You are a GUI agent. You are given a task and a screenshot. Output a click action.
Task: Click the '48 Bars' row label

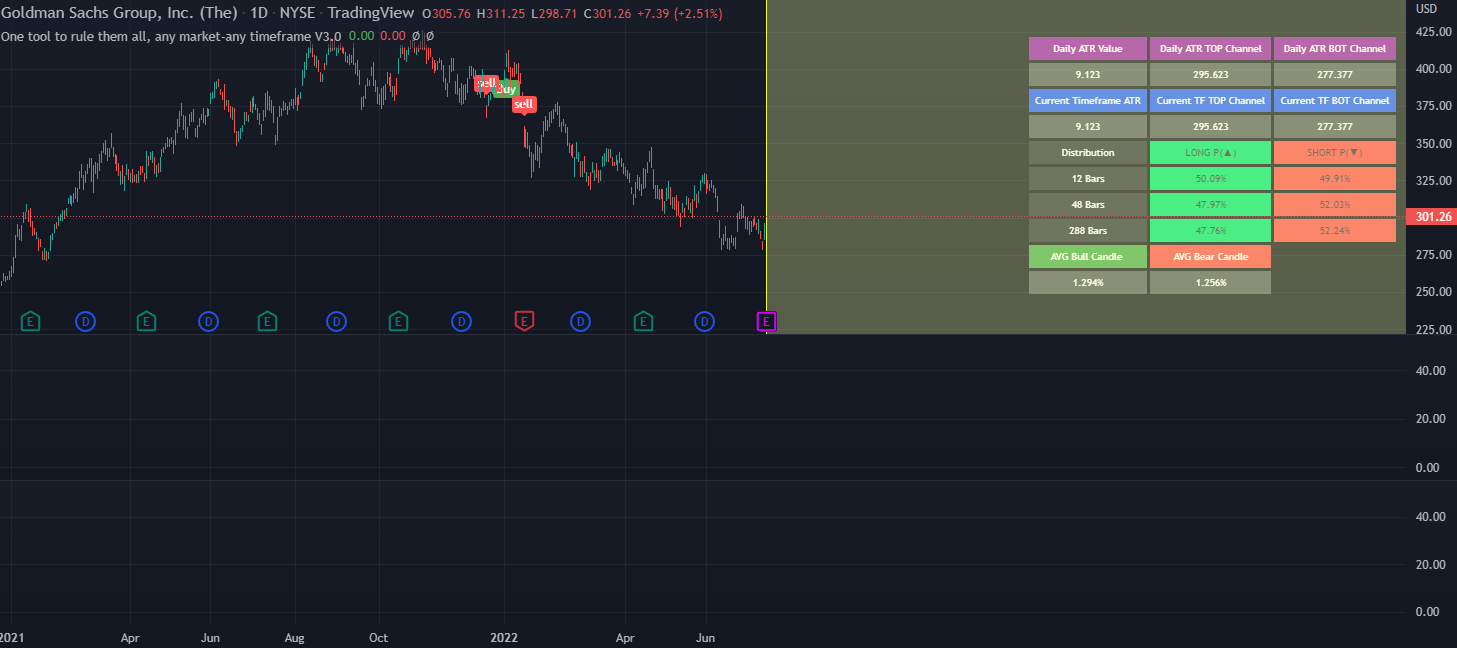tap(1088, 205)
